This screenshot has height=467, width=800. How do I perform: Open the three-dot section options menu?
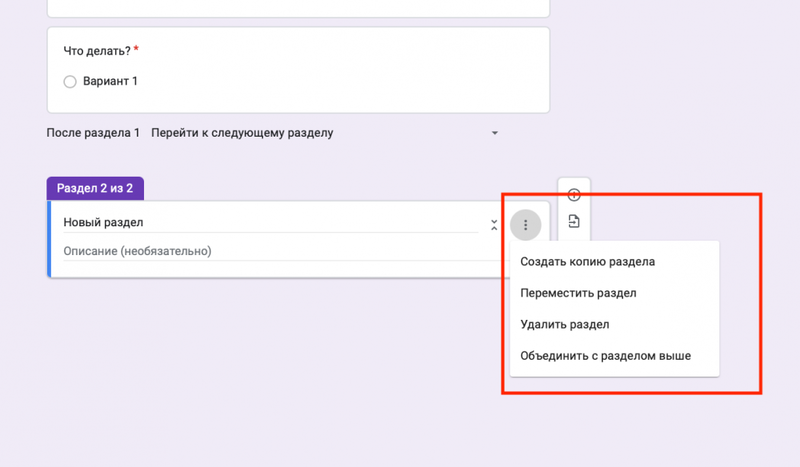[x=526, y=225]
